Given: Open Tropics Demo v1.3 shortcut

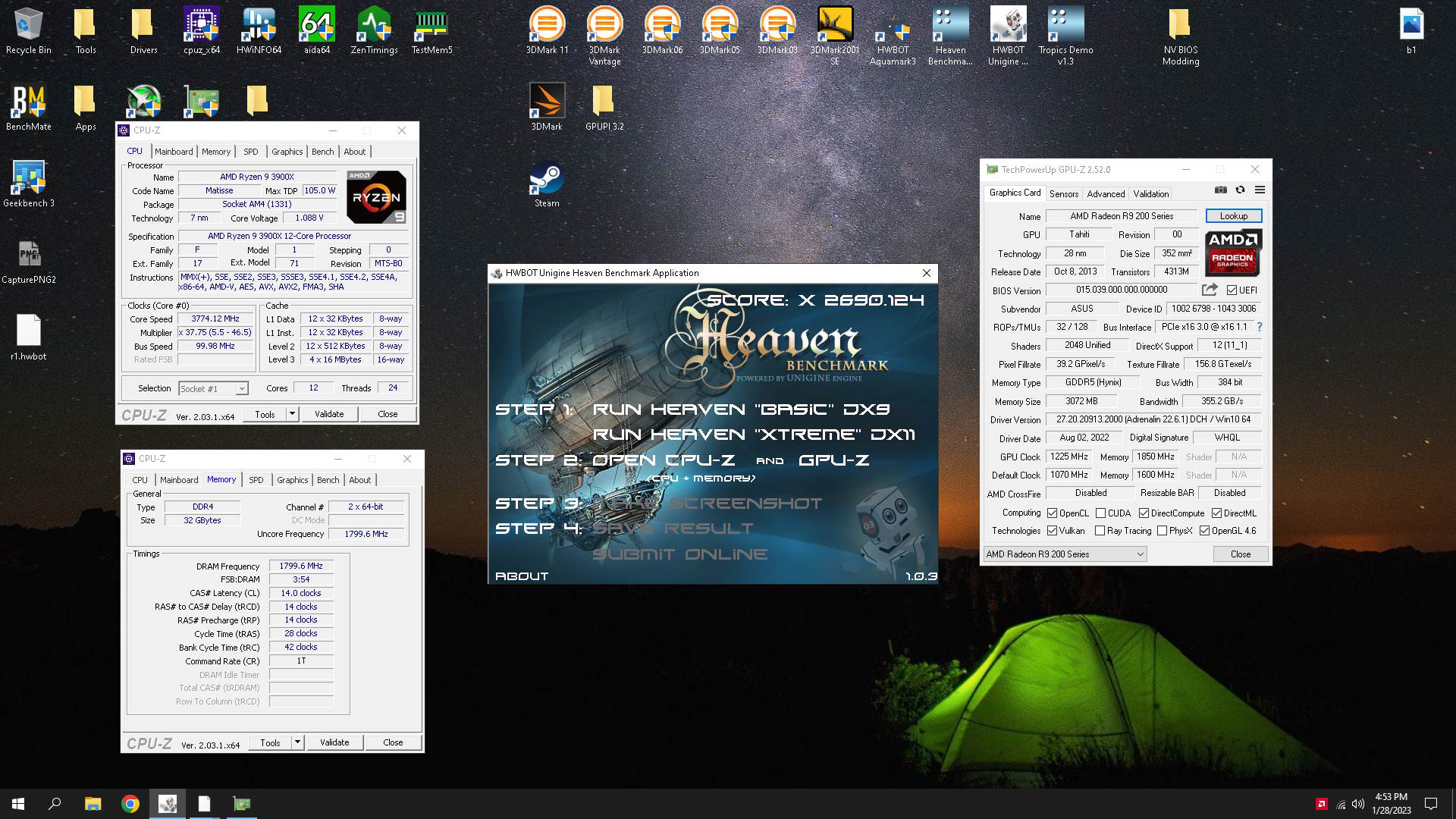Looking at the screenshot, I should 1065,36.
